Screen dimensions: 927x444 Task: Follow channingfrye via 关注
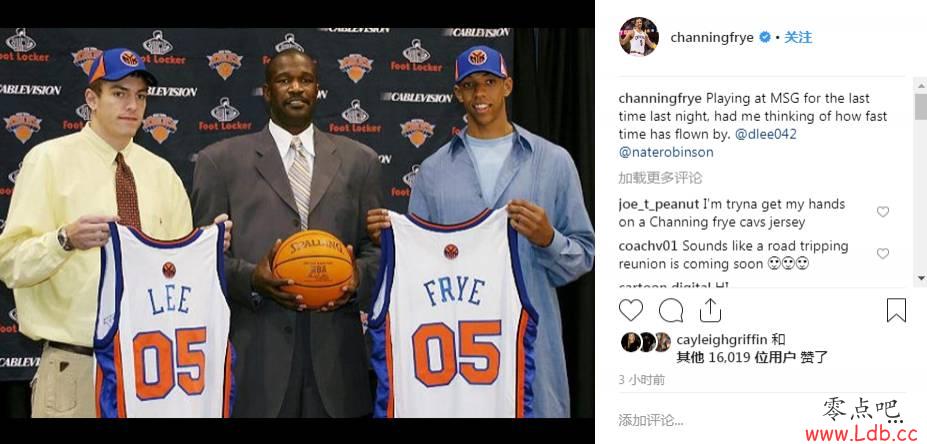click(798, 37)
